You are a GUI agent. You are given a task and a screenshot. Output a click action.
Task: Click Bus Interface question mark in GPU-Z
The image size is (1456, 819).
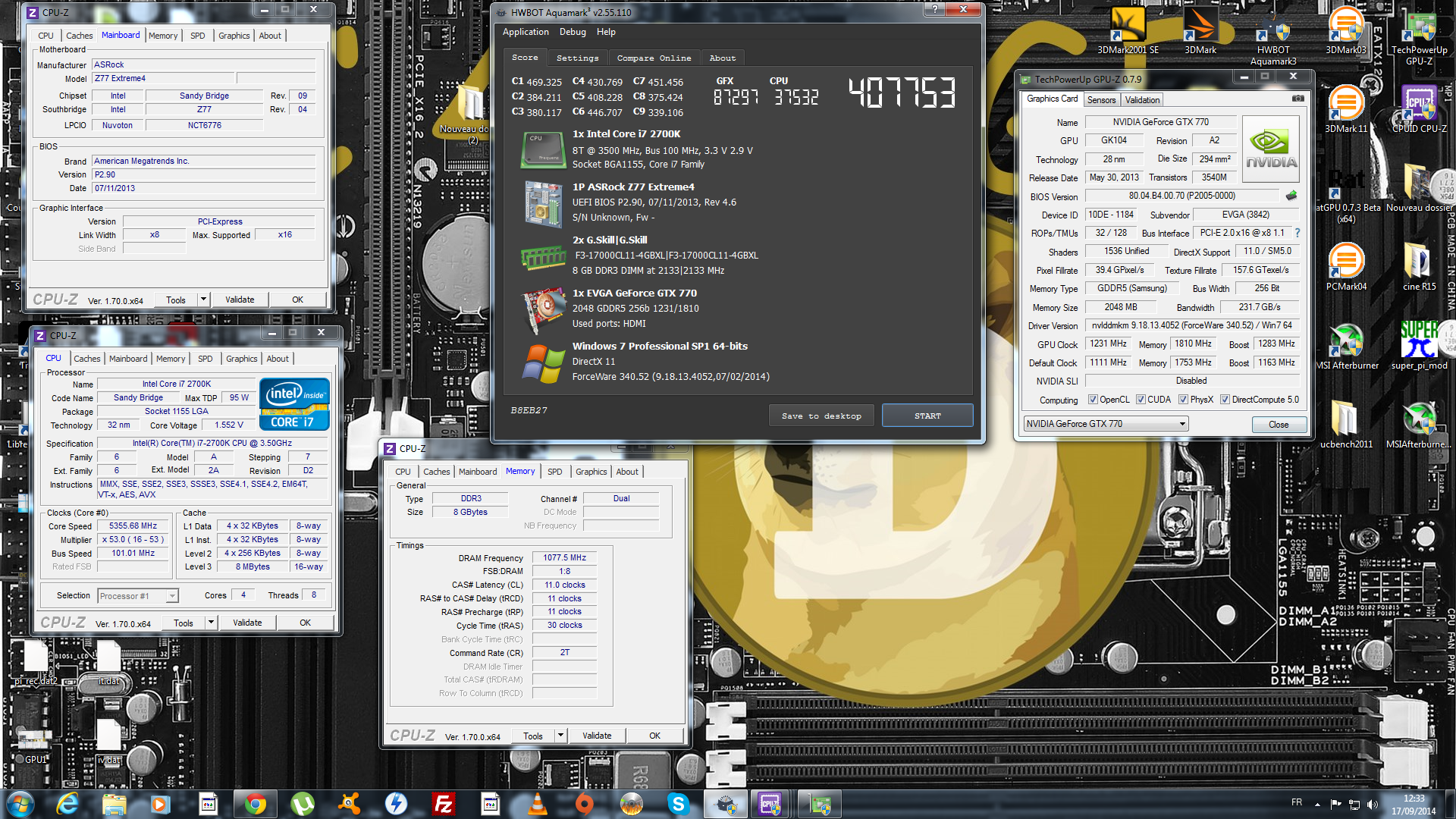pos(1298,233)
